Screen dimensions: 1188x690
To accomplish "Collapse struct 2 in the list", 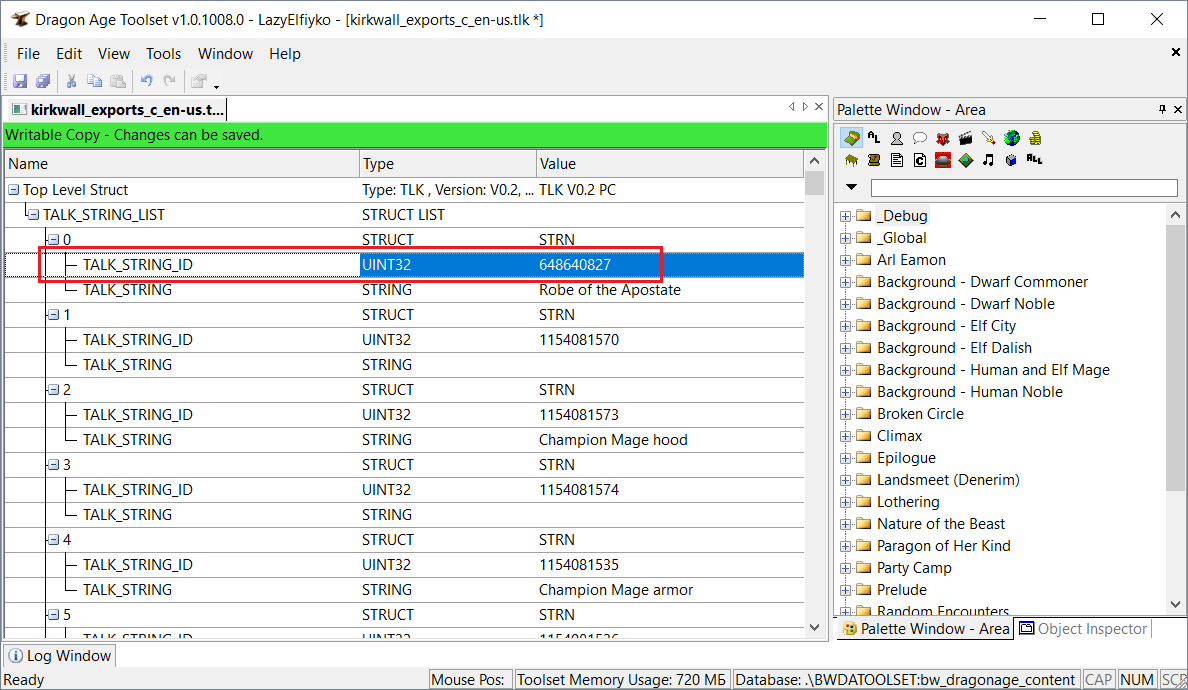I will click(53, 390).
